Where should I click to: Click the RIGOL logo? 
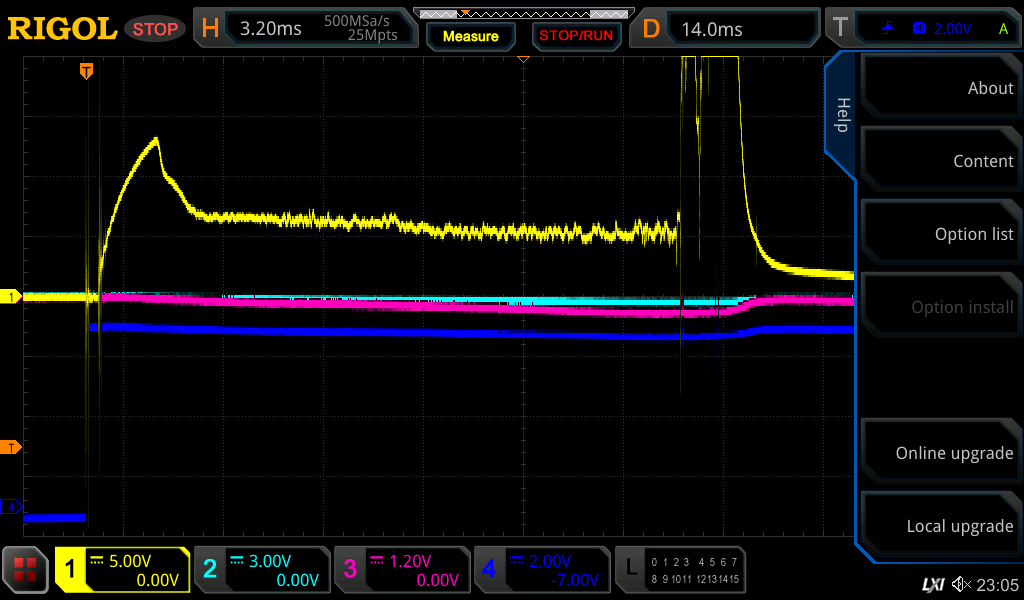click(62, 29)
